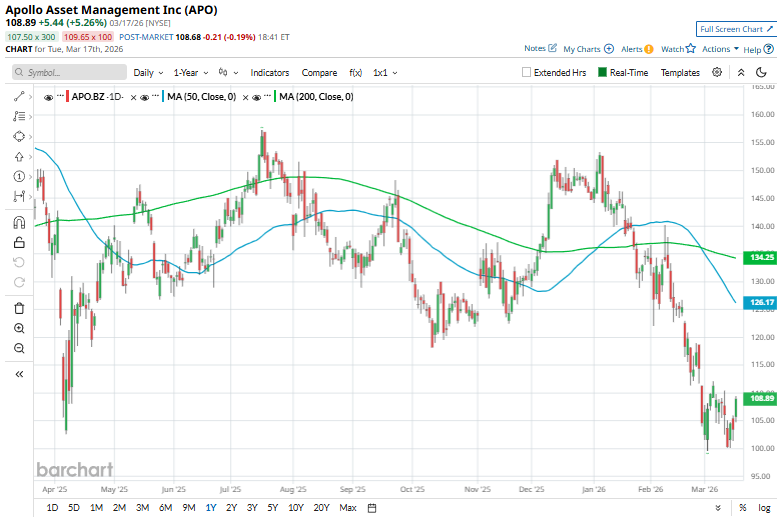Select the 5Y range

tap(273, 508)
